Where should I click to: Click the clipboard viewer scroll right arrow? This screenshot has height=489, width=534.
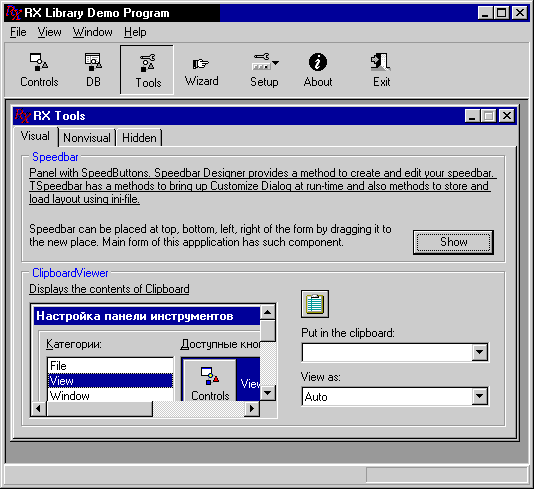coord(252,408)
